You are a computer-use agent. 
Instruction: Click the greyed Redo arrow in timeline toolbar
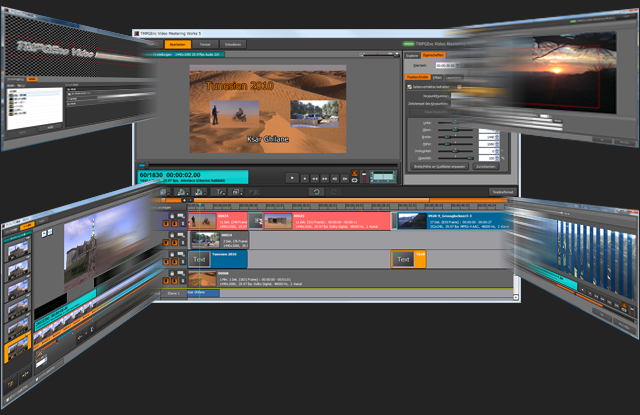point(334,192)
